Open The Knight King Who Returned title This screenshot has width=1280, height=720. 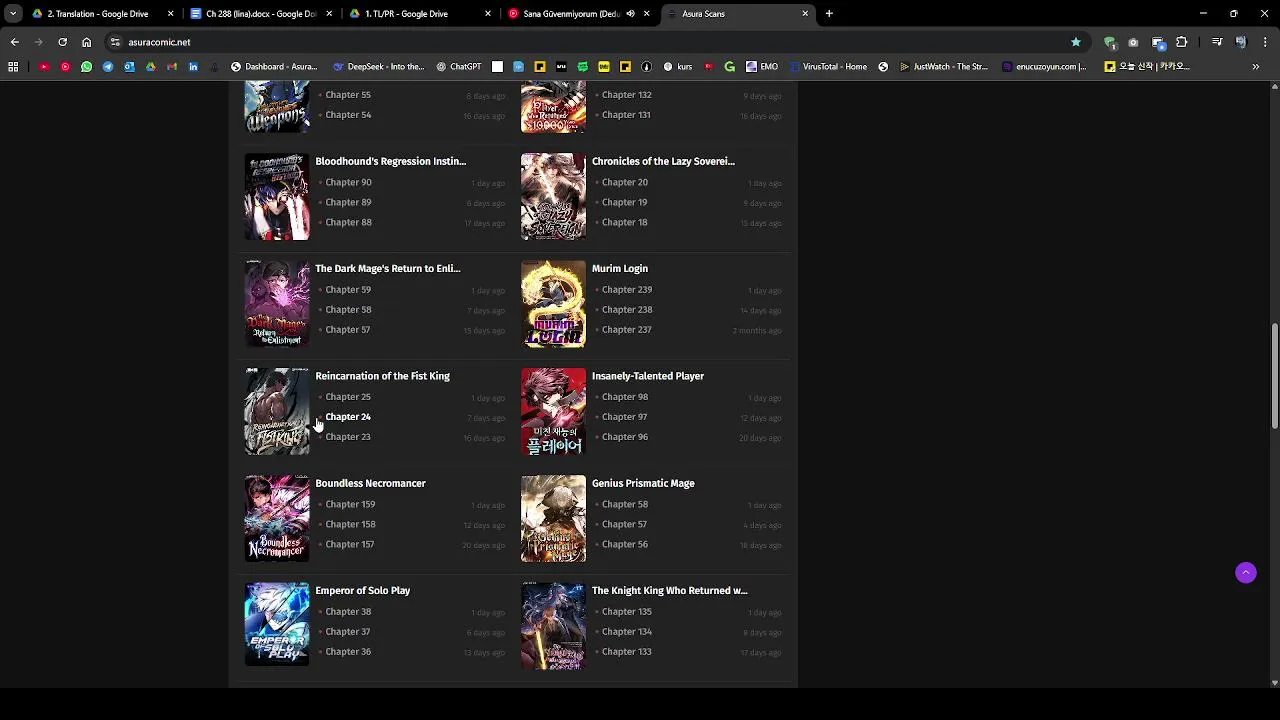tap(669, 590)
